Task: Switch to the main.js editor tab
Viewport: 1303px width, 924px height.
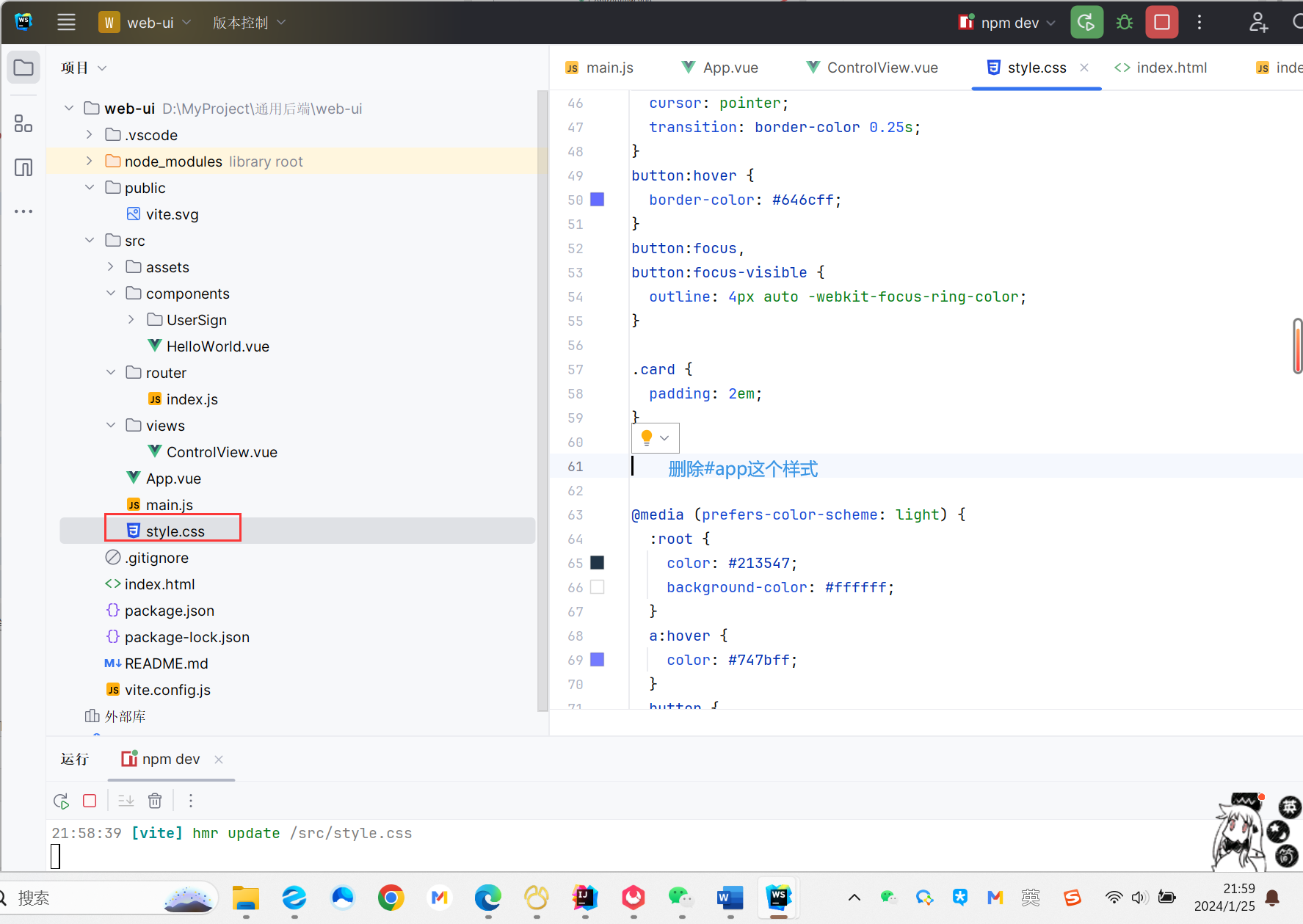Action: [x=599, y=68]
